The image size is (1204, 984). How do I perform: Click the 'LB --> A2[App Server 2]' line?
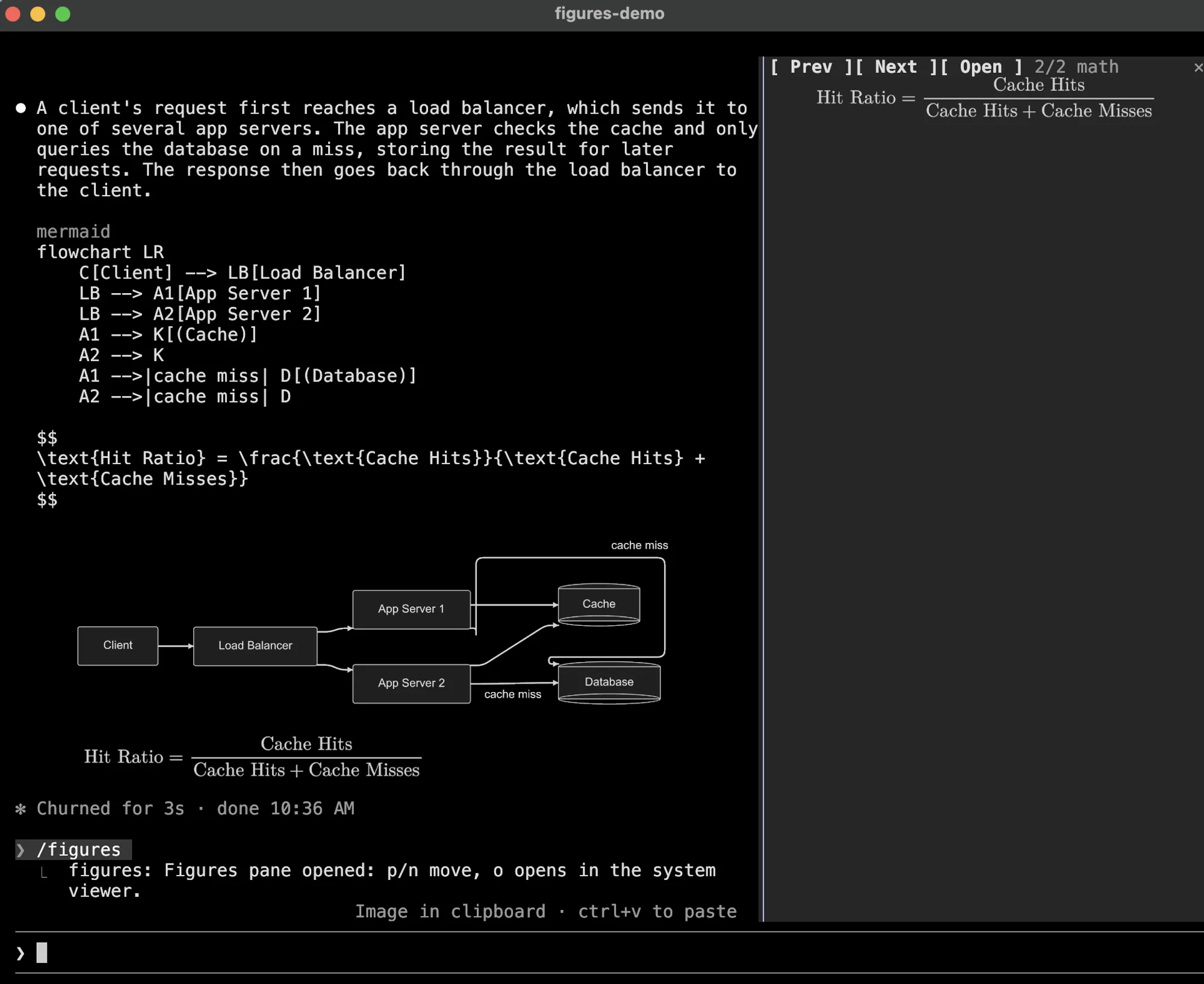(200, 314)
